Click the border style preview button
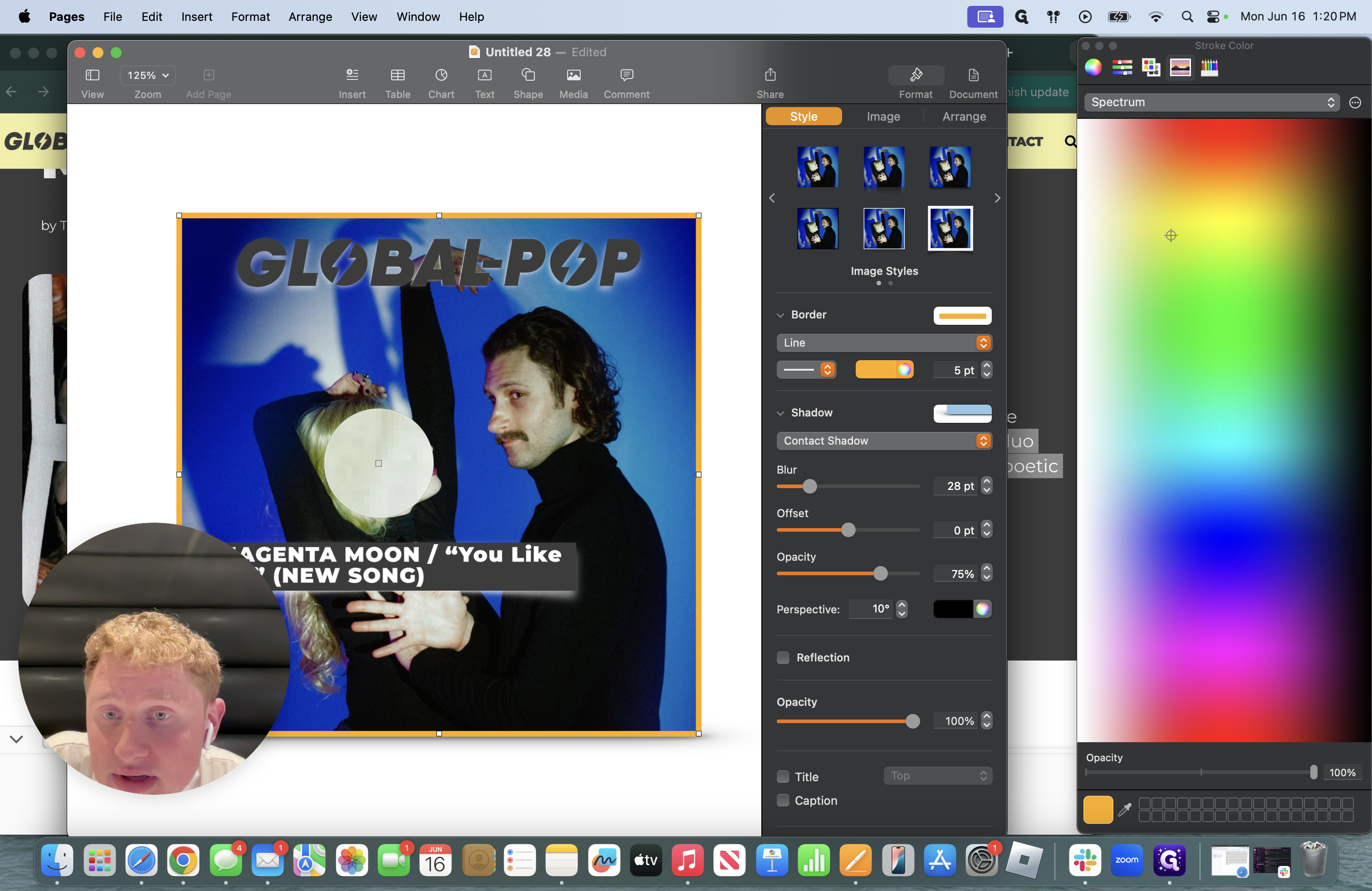Viewport: 1372px width, 891px height. click(962, 315)
